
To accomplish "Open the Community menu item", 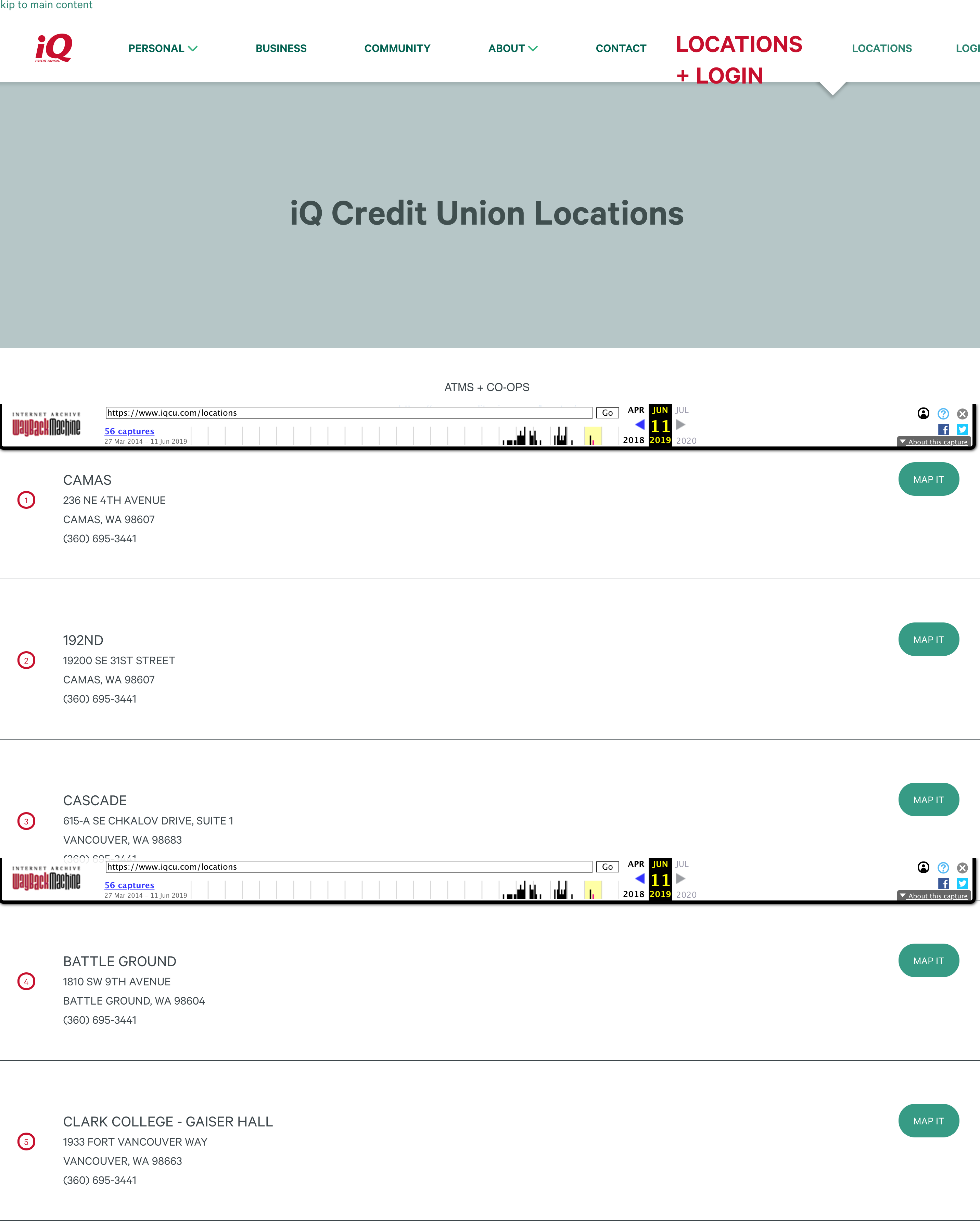I will click(397, 48).
